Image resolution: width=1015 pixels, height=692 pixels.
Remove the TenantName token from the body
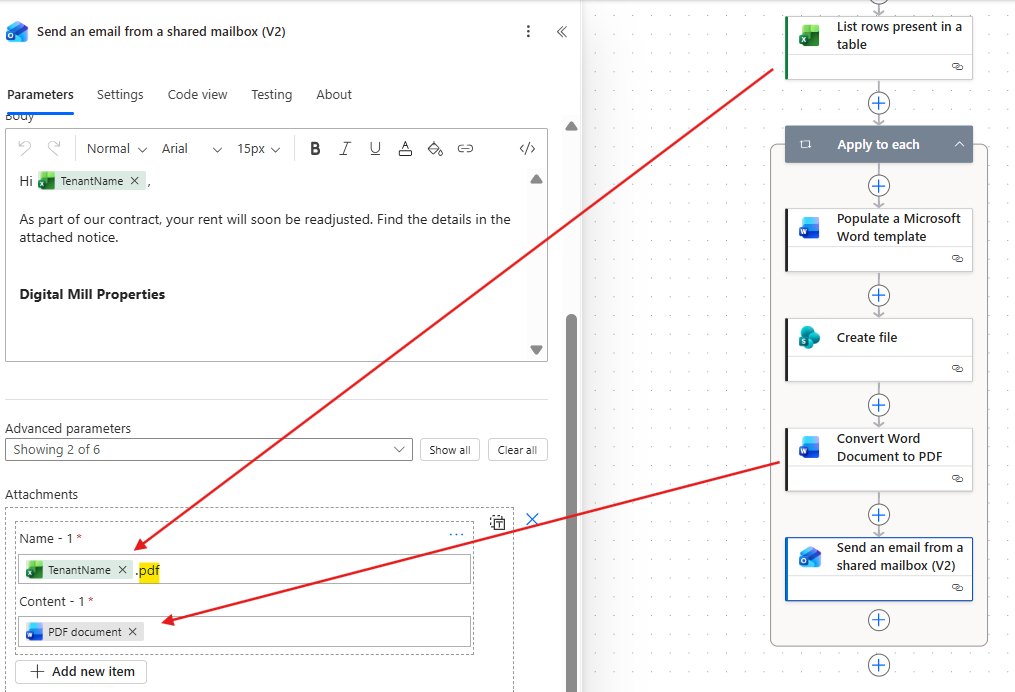(135, 181)
